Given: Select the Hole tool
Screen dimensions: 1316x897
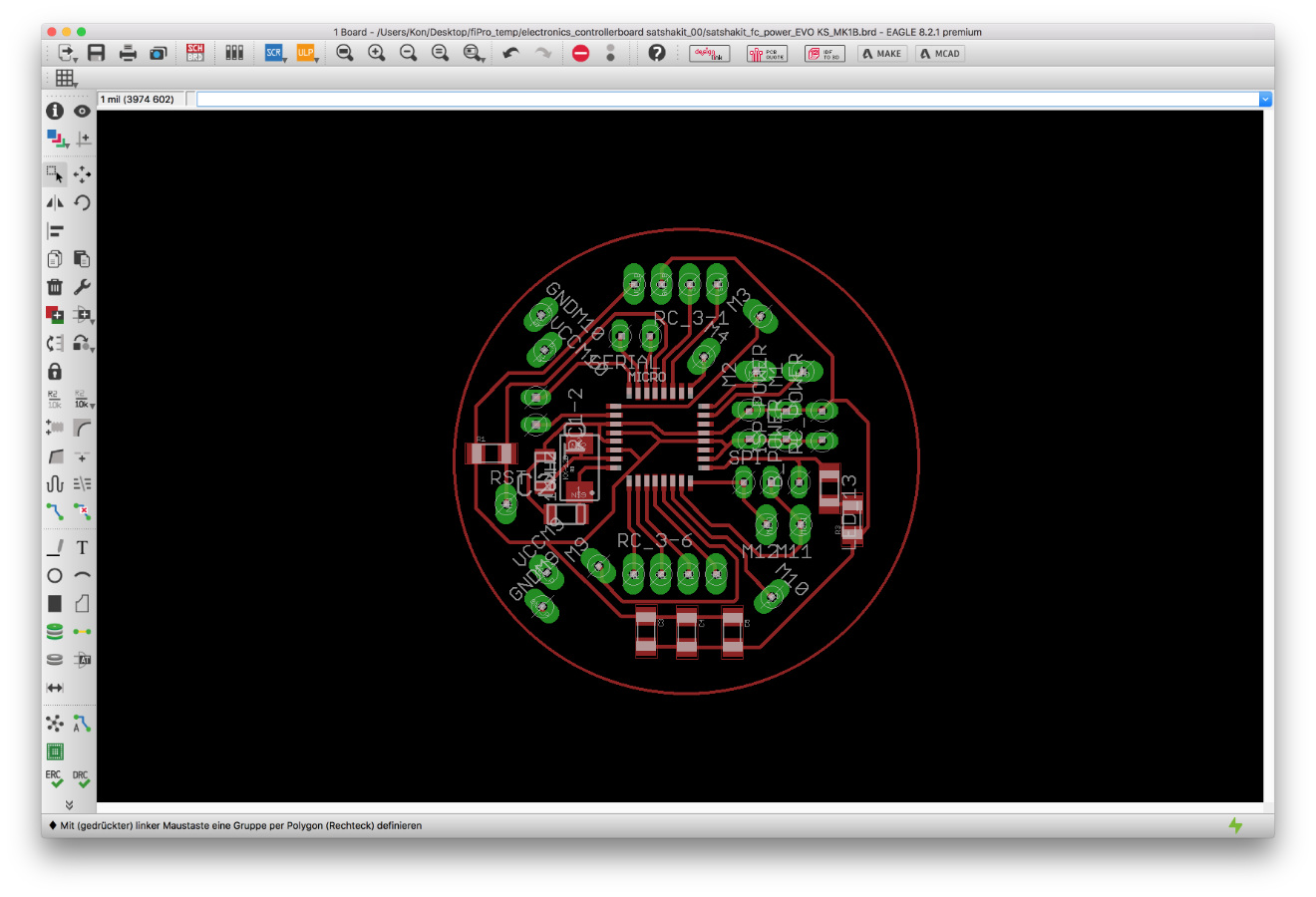Looking at the screenshot, I should (x=55, y=659).
